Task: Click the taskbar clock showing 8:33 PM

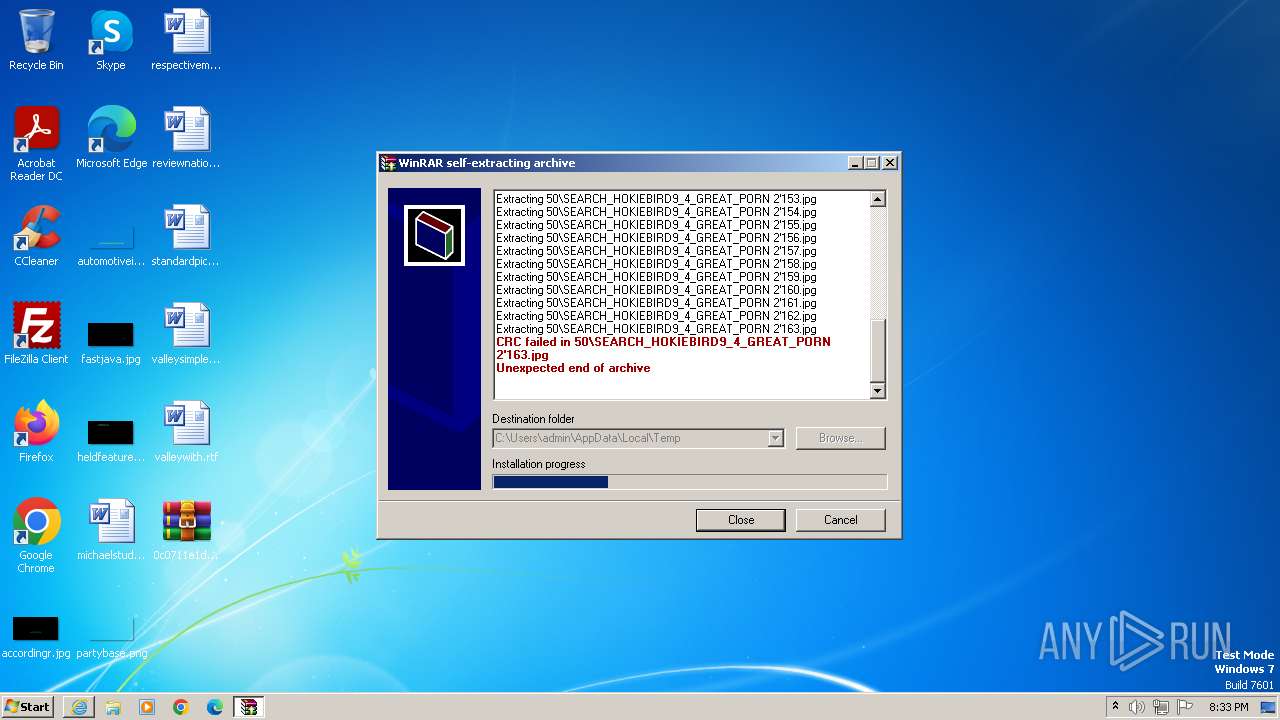Action: 1228,707
